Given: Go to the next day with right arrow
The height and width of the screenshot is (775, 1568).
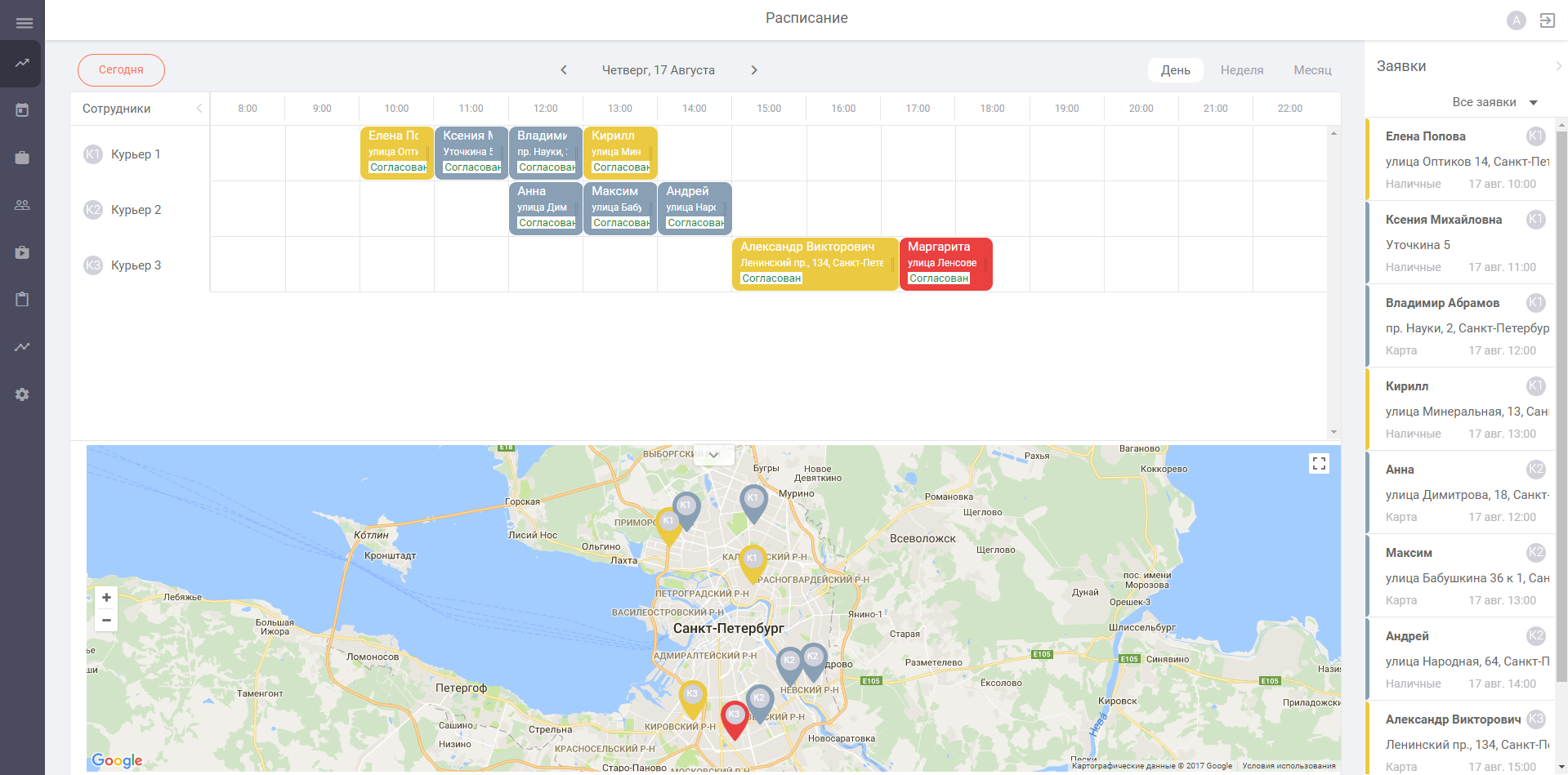Looking at the screenshot, I should (x=754, y=70).
